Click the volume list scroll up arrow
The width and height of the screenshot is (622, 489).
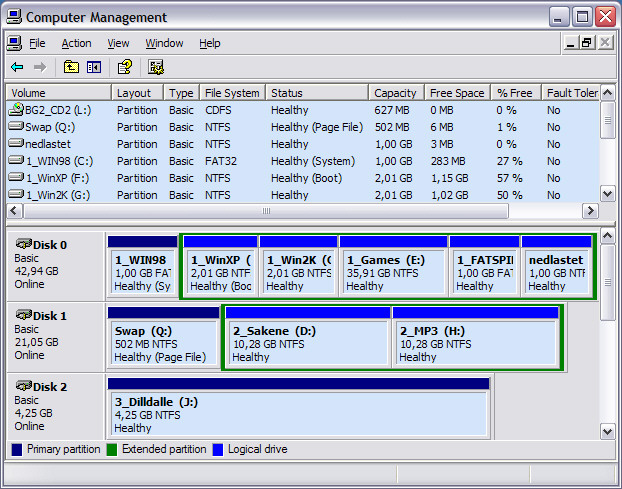(x=607, y=93)
